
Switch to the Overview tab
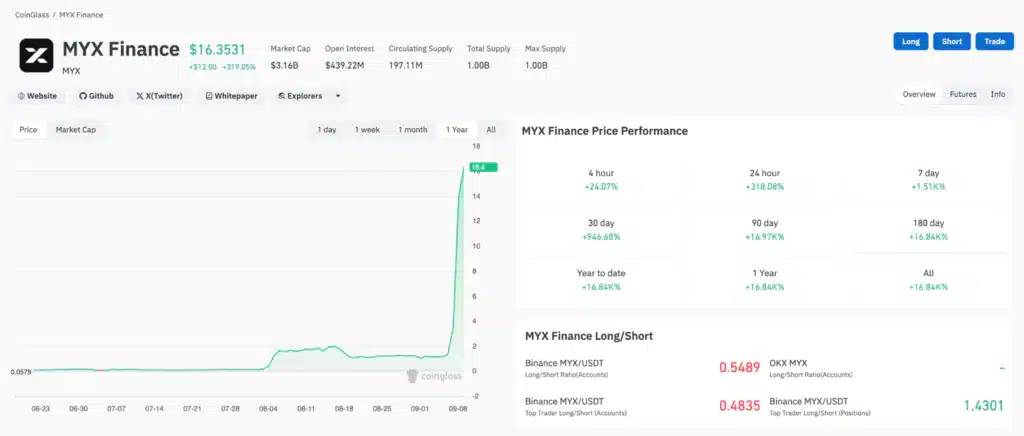click(x=919, y=95)
